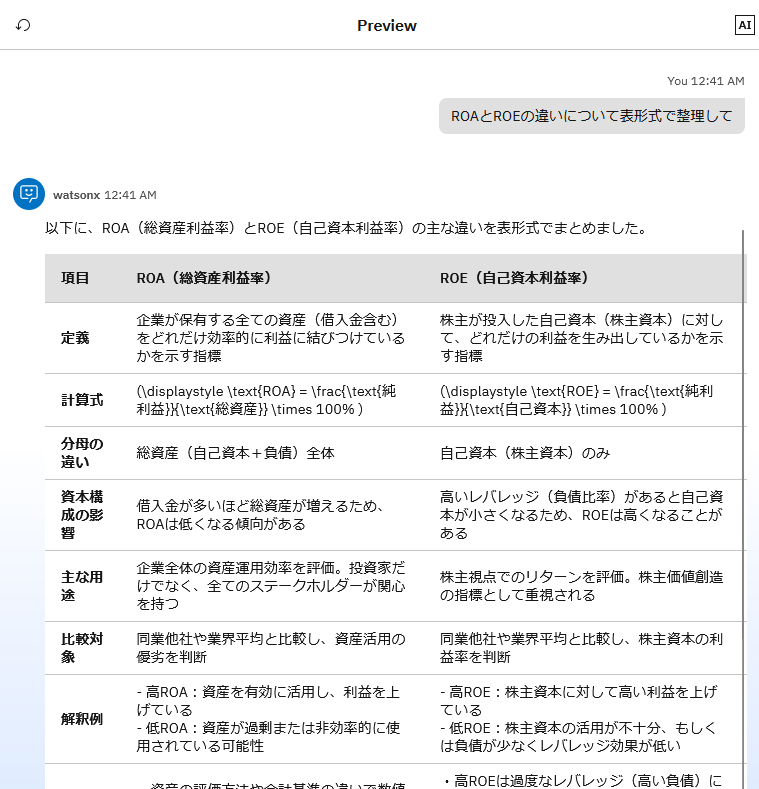Image resolution: width=759 pixels, height=789 pixels.
Task: Click the 比較対象 row label
Action: point(82,648)
